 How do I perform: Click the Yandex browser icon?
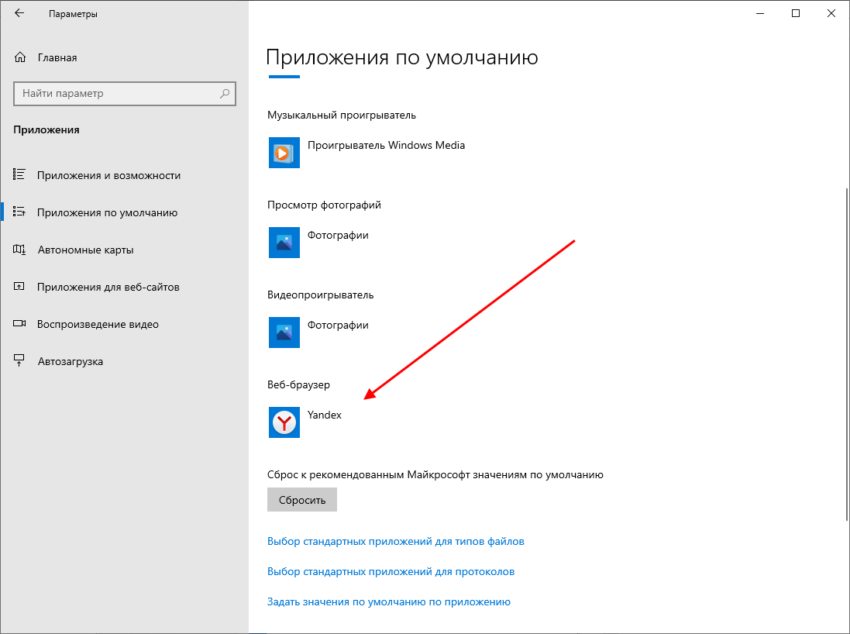click(284, 422)
